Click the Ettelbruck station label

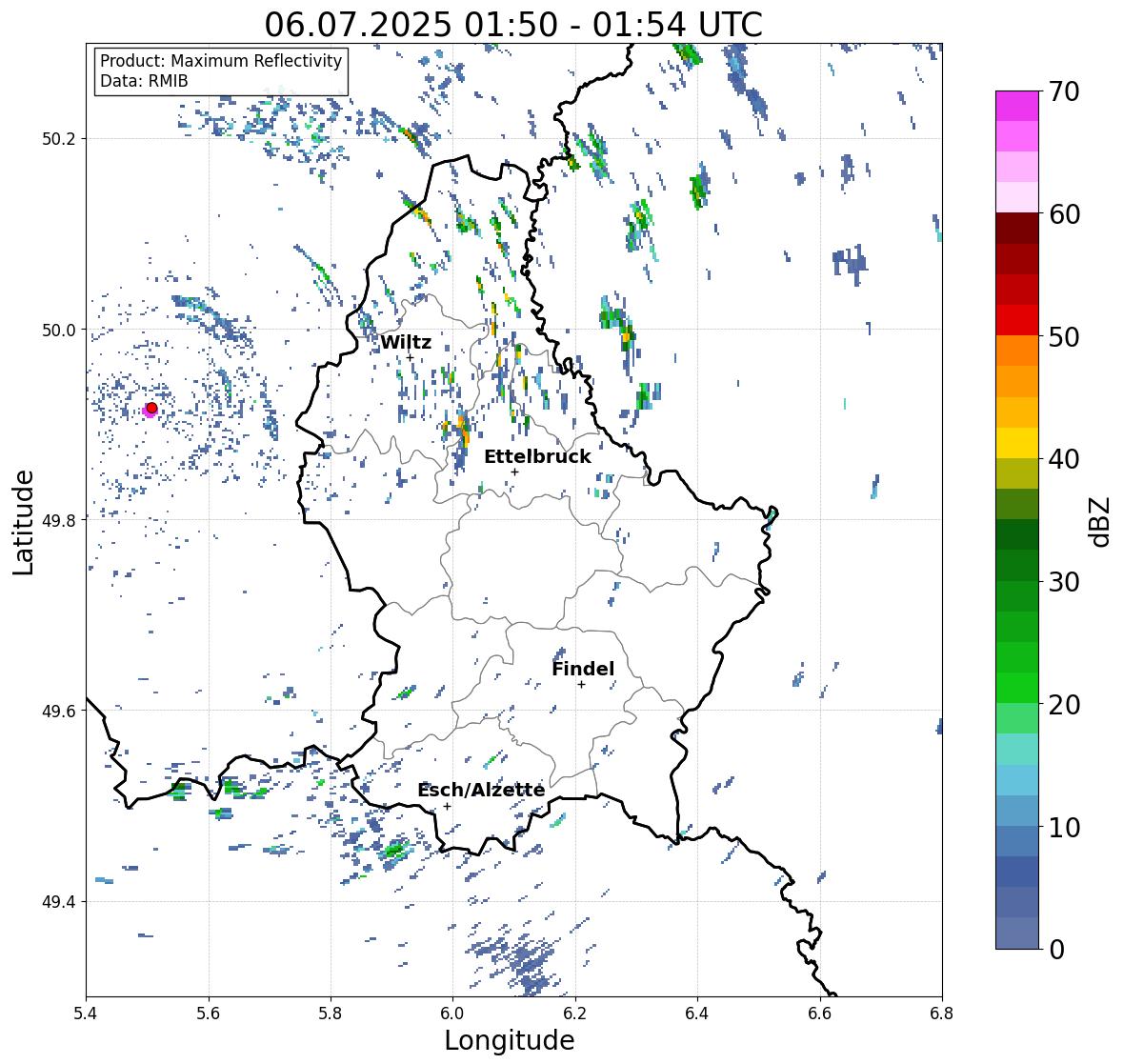(x=537, y=457)
